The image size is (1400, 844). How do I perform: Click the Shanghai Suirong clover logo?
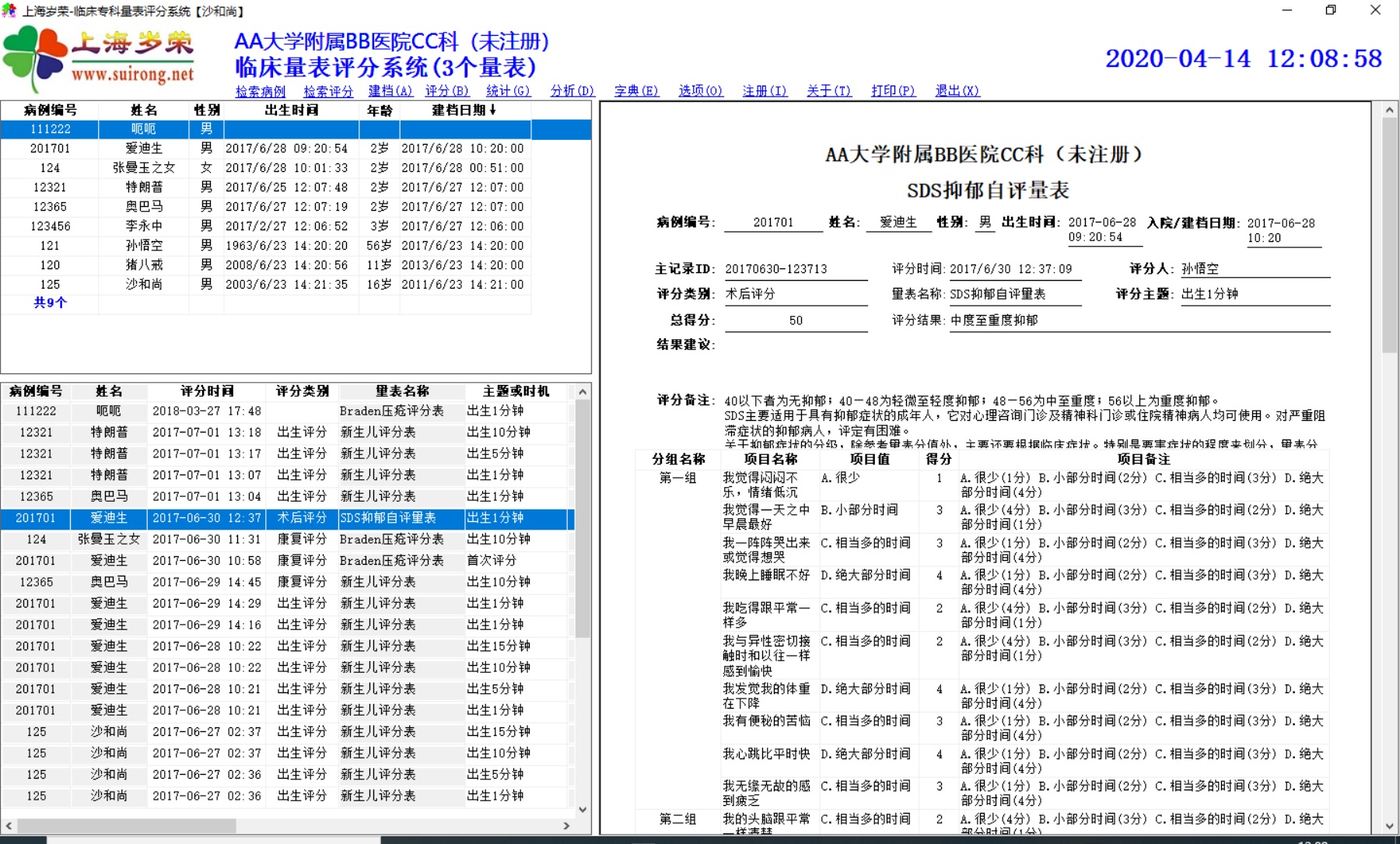35,58
